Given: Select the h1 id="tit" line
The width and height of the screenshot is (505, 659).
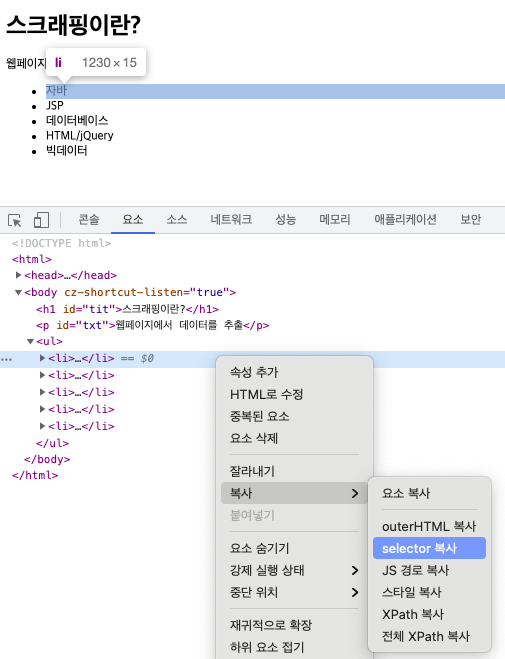Looking at the screenshot, I should [127, 309].
